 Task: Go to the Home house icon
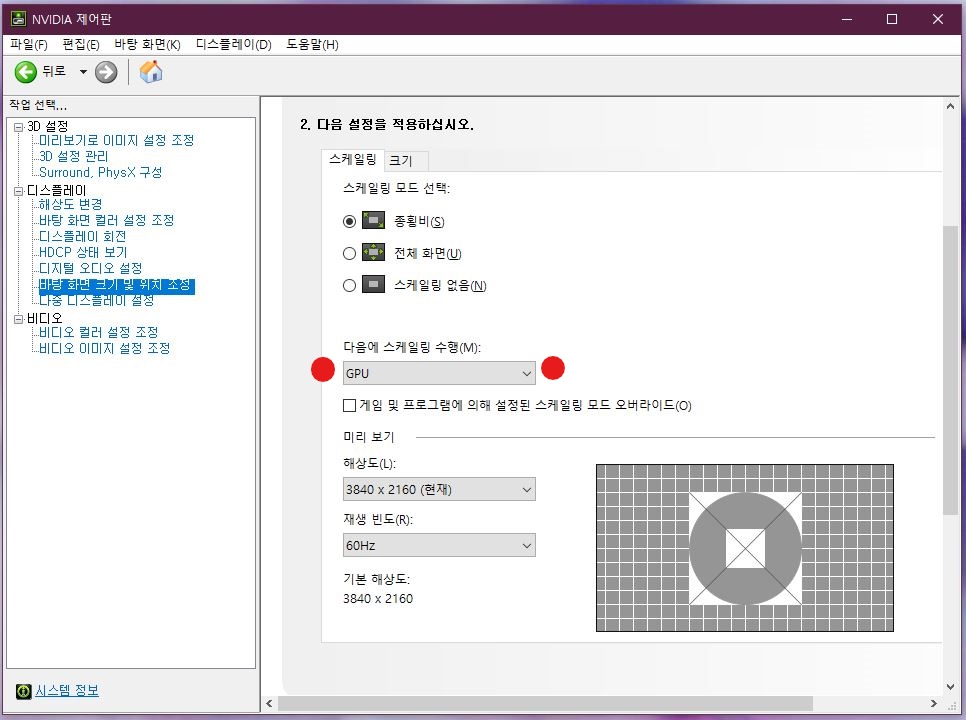[x=151, y=72]
